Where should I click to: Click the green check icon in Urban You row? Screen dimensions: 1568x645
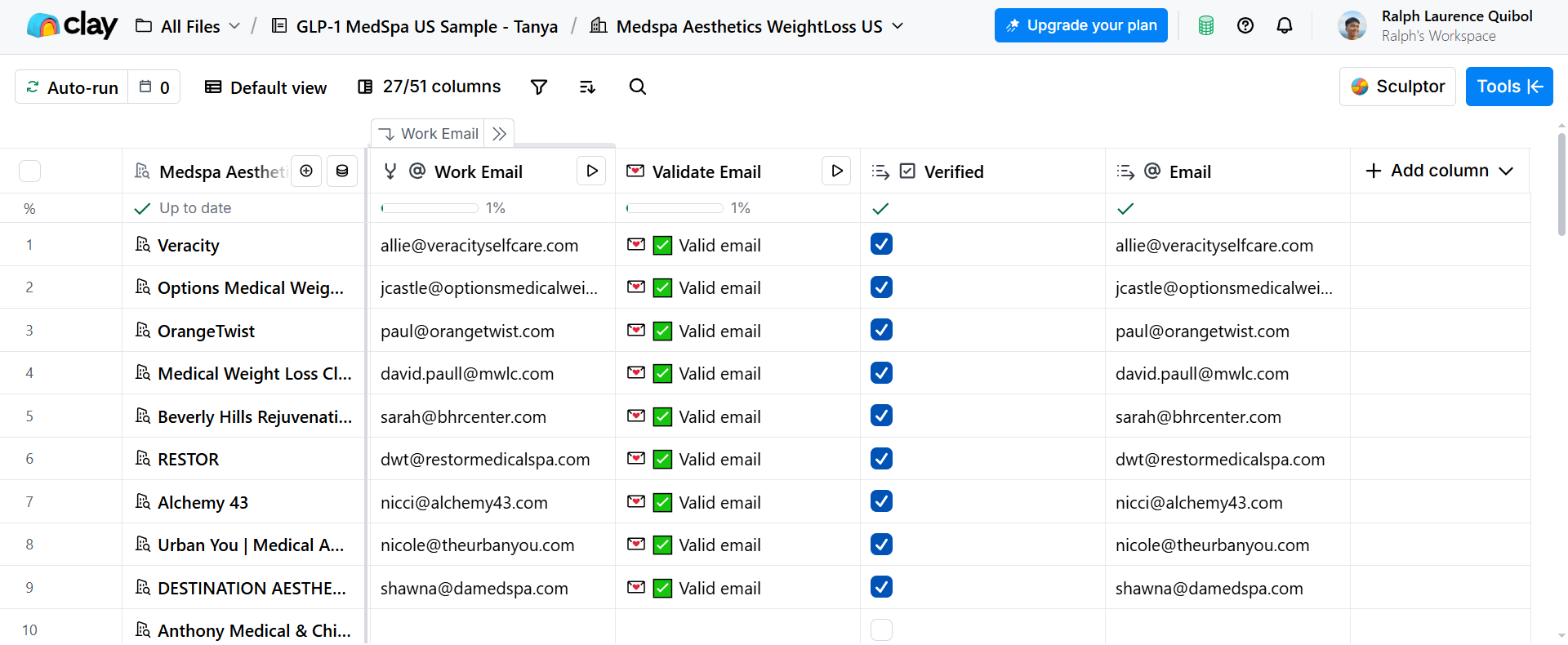point(663,545)
